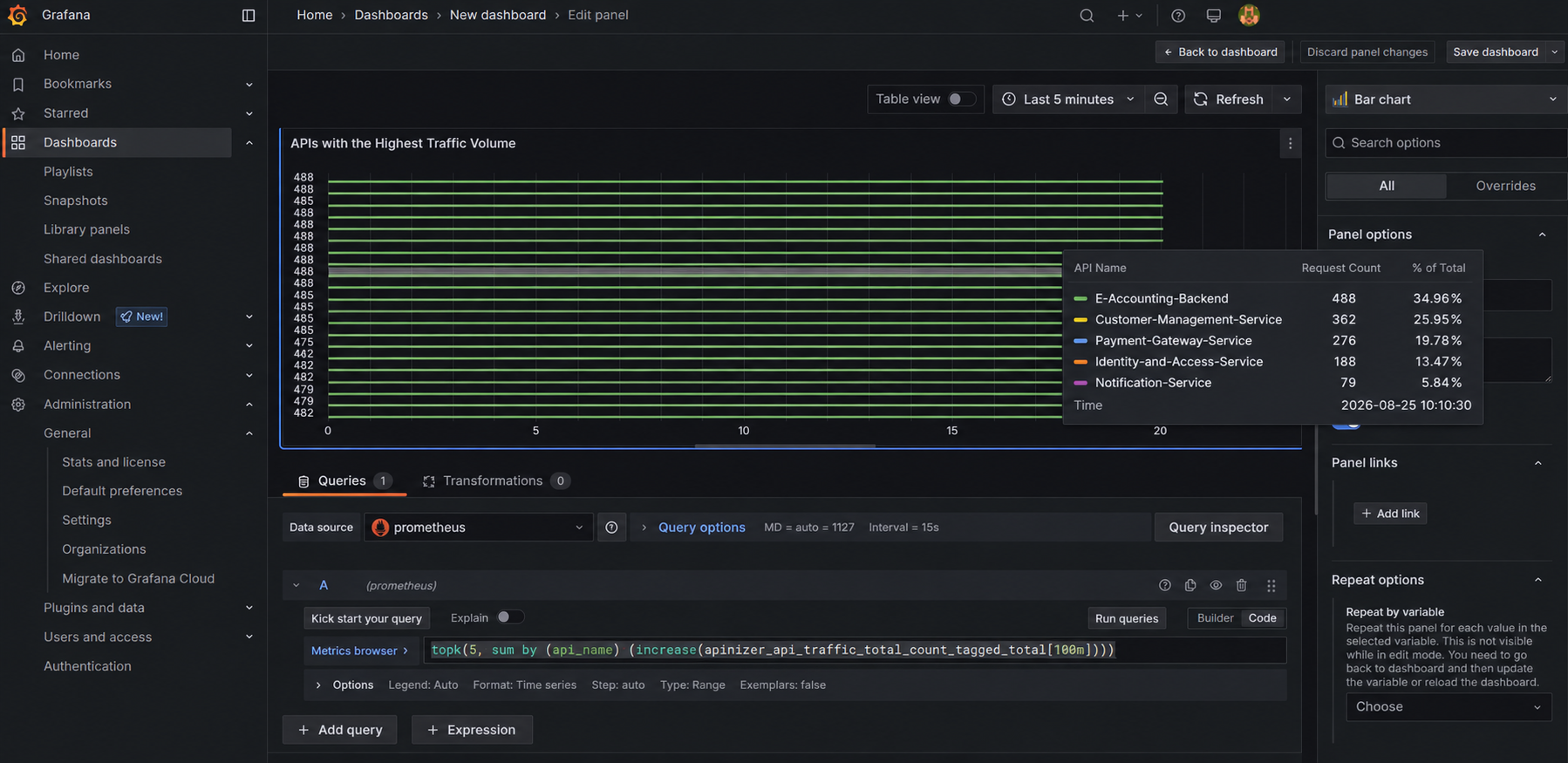
Task: Open the Last 5 minutes time picker
Action: tap(1067, 99)
